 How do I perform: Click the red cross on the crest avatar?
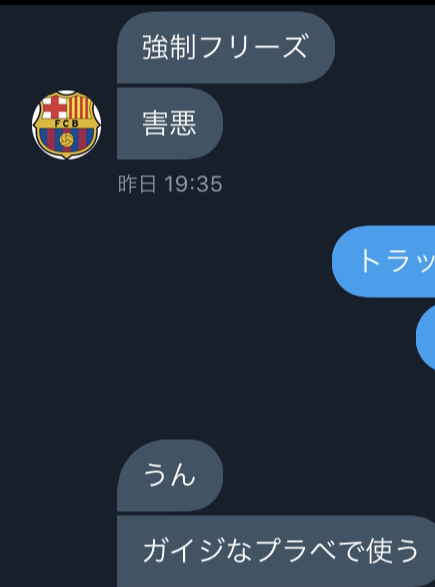click(x=54, y=106)
